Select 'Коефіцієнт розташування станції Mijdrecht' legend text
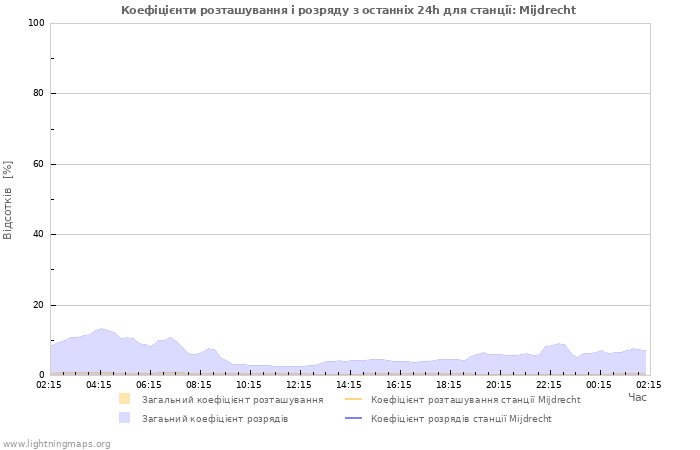 tap(475, 399)
